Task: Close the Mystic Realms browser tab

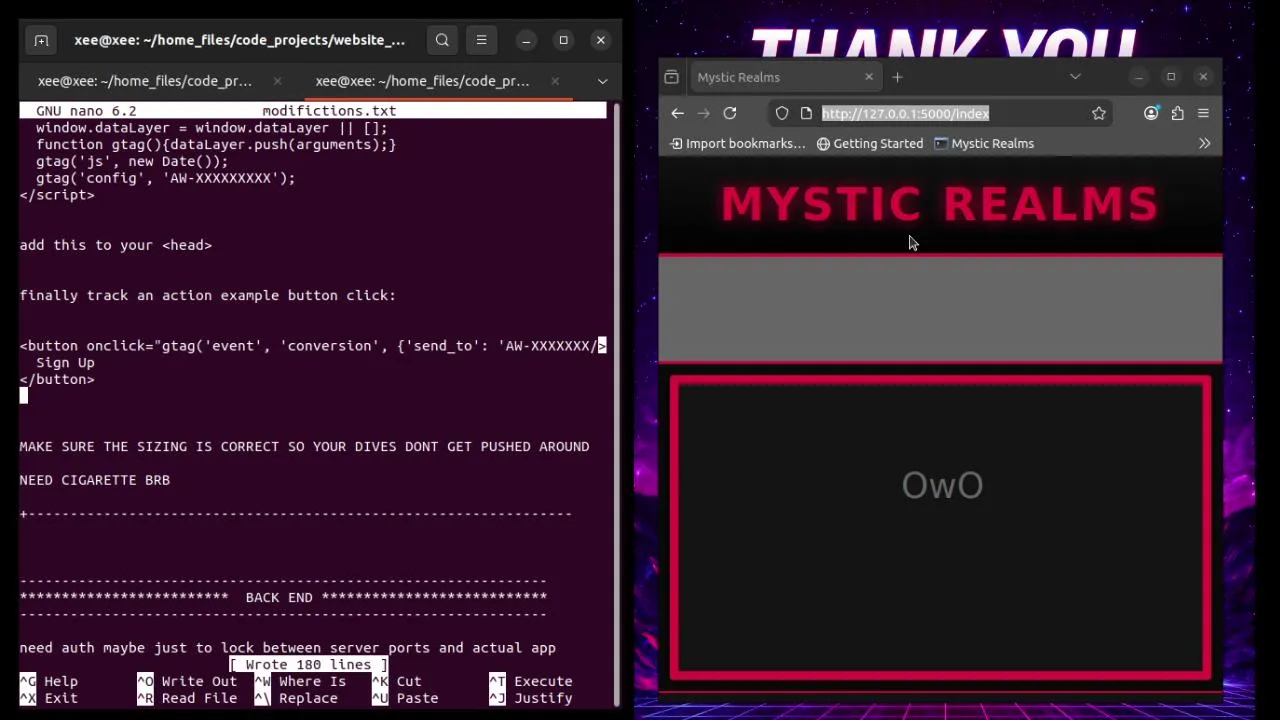Action: (868, 77)
